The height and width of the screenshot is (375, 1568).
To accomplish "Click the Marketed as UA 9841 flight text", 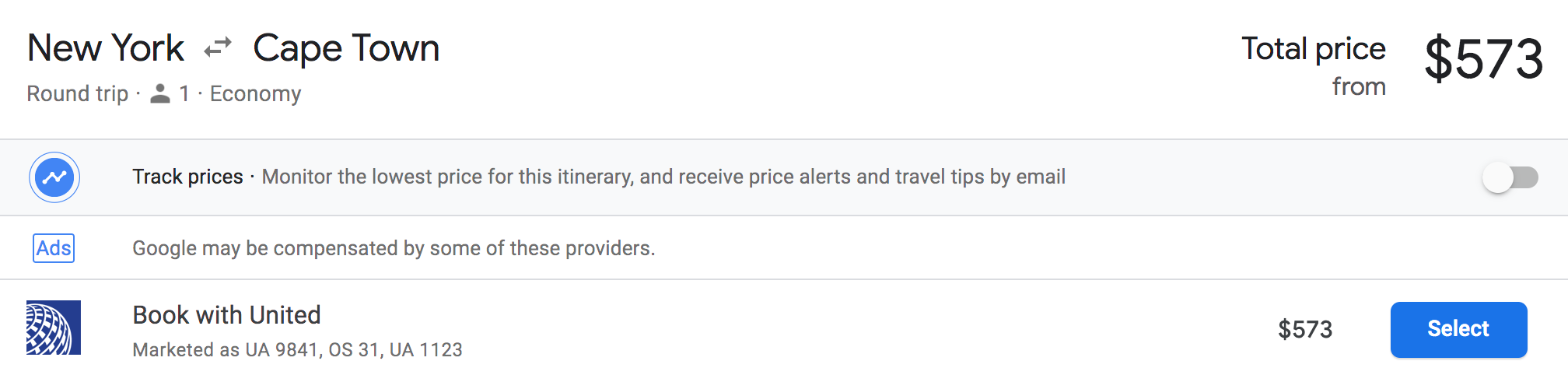I will pos(297,350).
